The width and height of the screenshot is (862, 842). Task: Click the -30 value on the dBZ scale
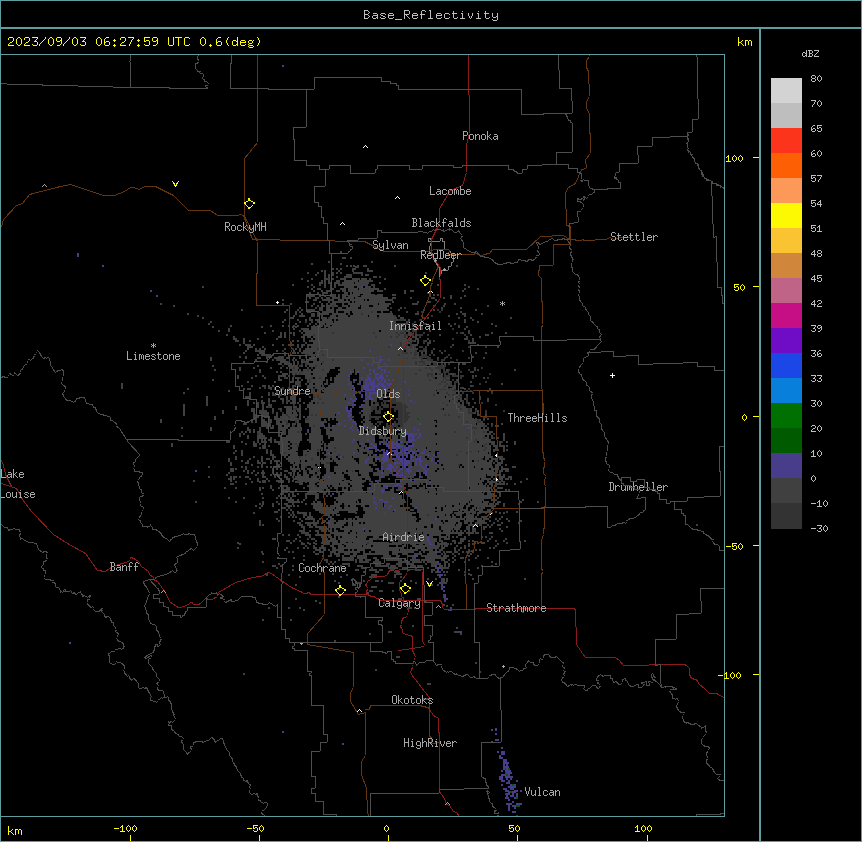coord(819,528)
